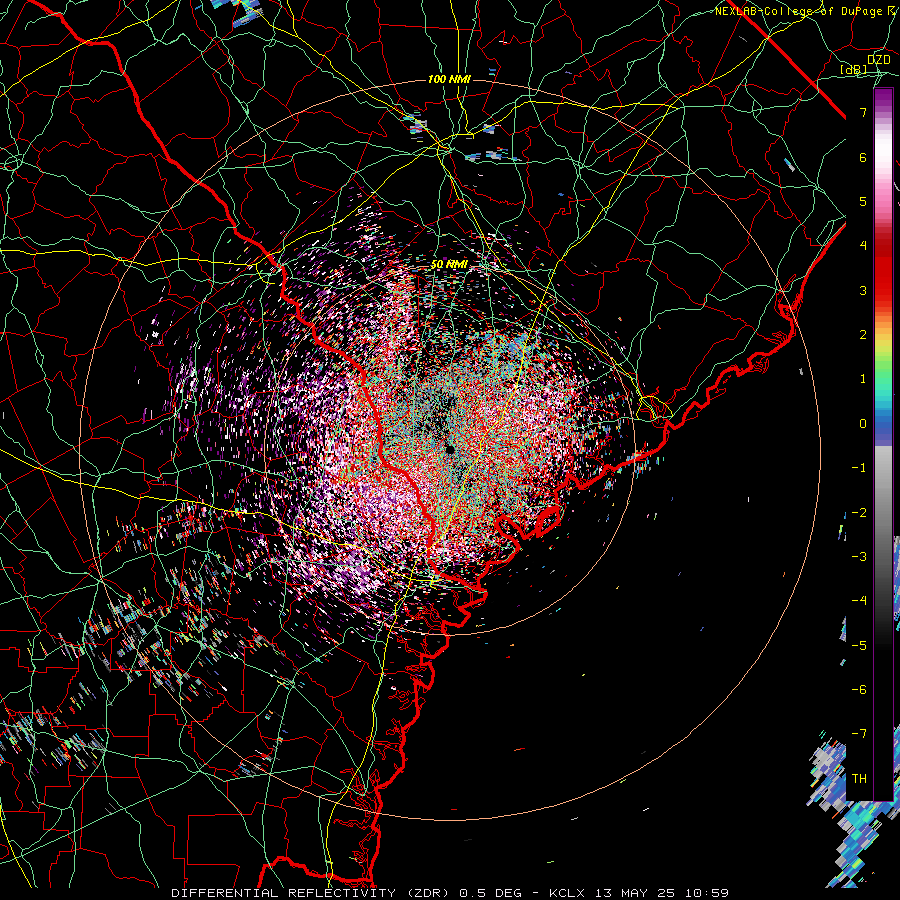Viewport: 900px width, 900px height.
Task: Click the "6" value on the ZDR scale
Action: click(x=863, y=157)
